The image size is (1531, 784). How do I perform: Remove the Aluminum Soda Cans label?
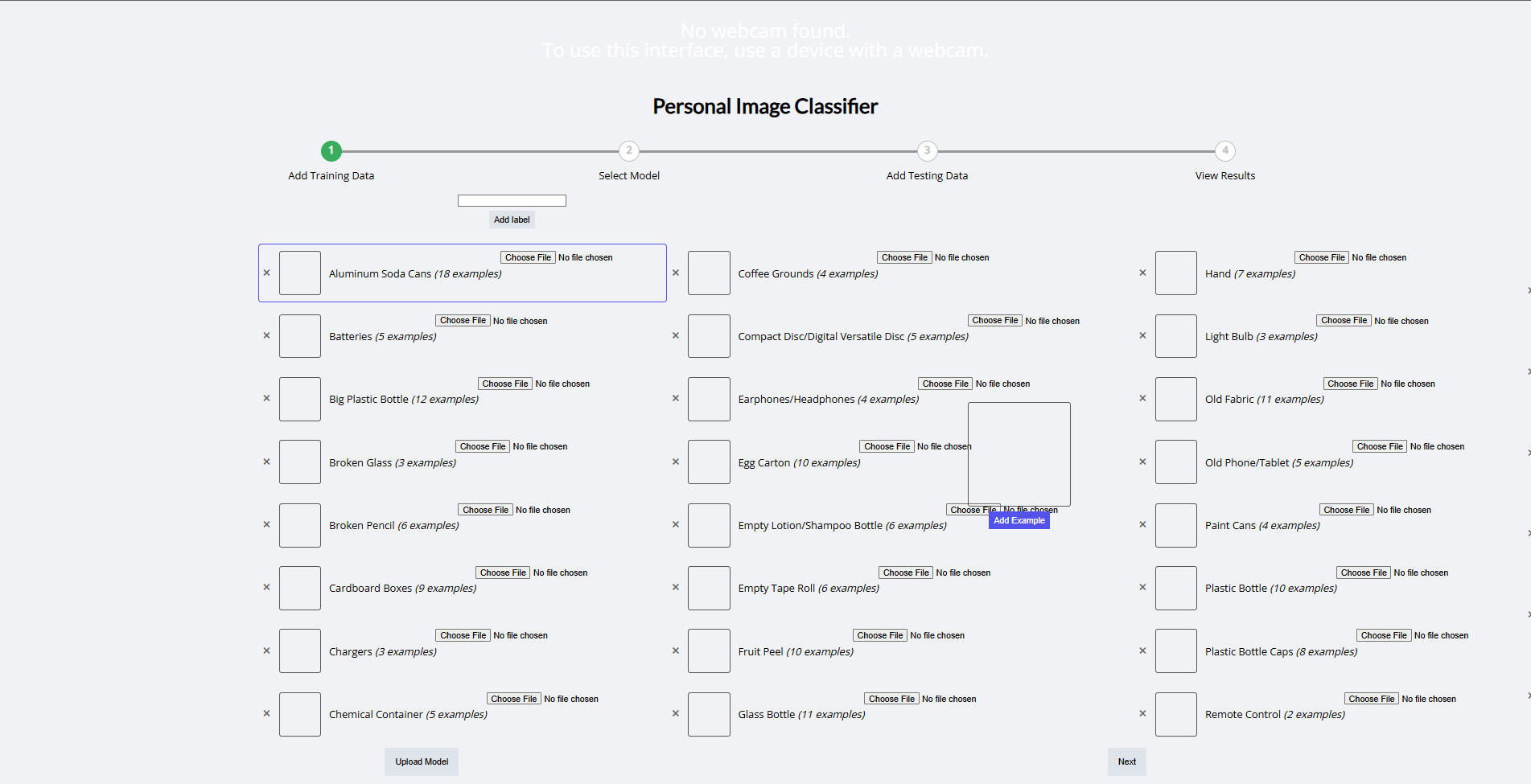click(x=266, y=273)
